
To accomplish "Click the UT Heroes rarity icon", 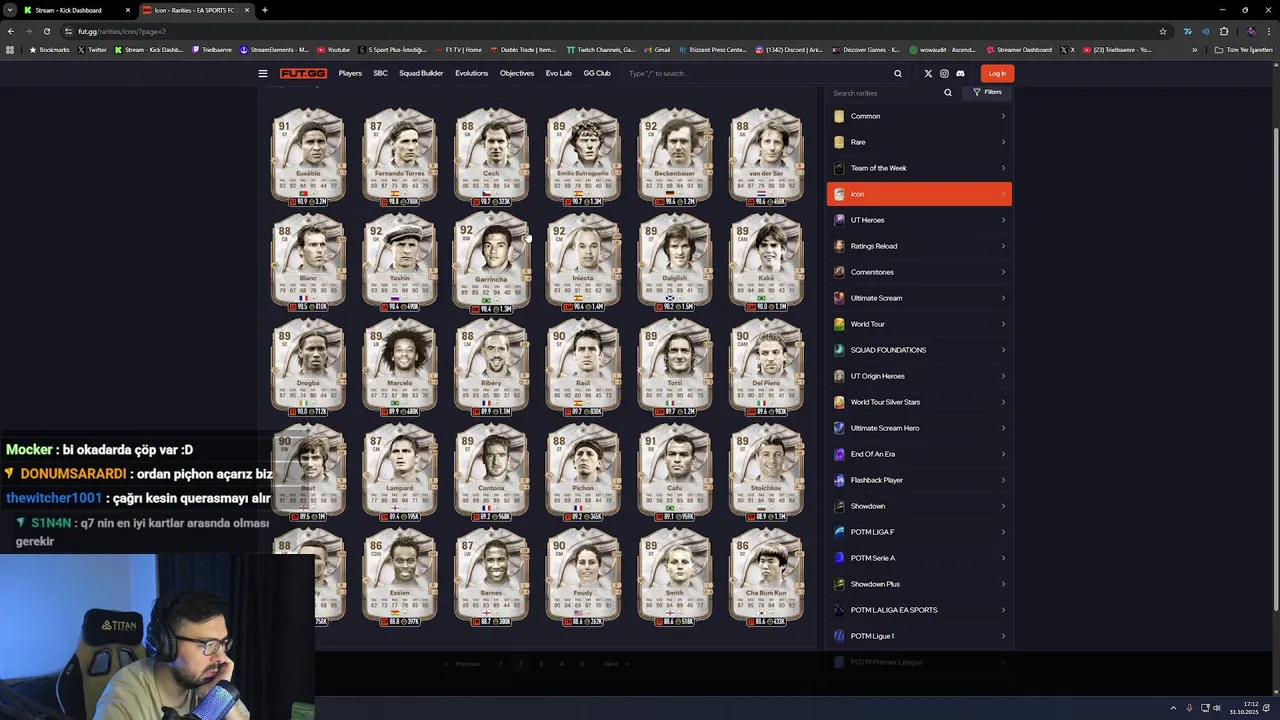I will (839, 220).
